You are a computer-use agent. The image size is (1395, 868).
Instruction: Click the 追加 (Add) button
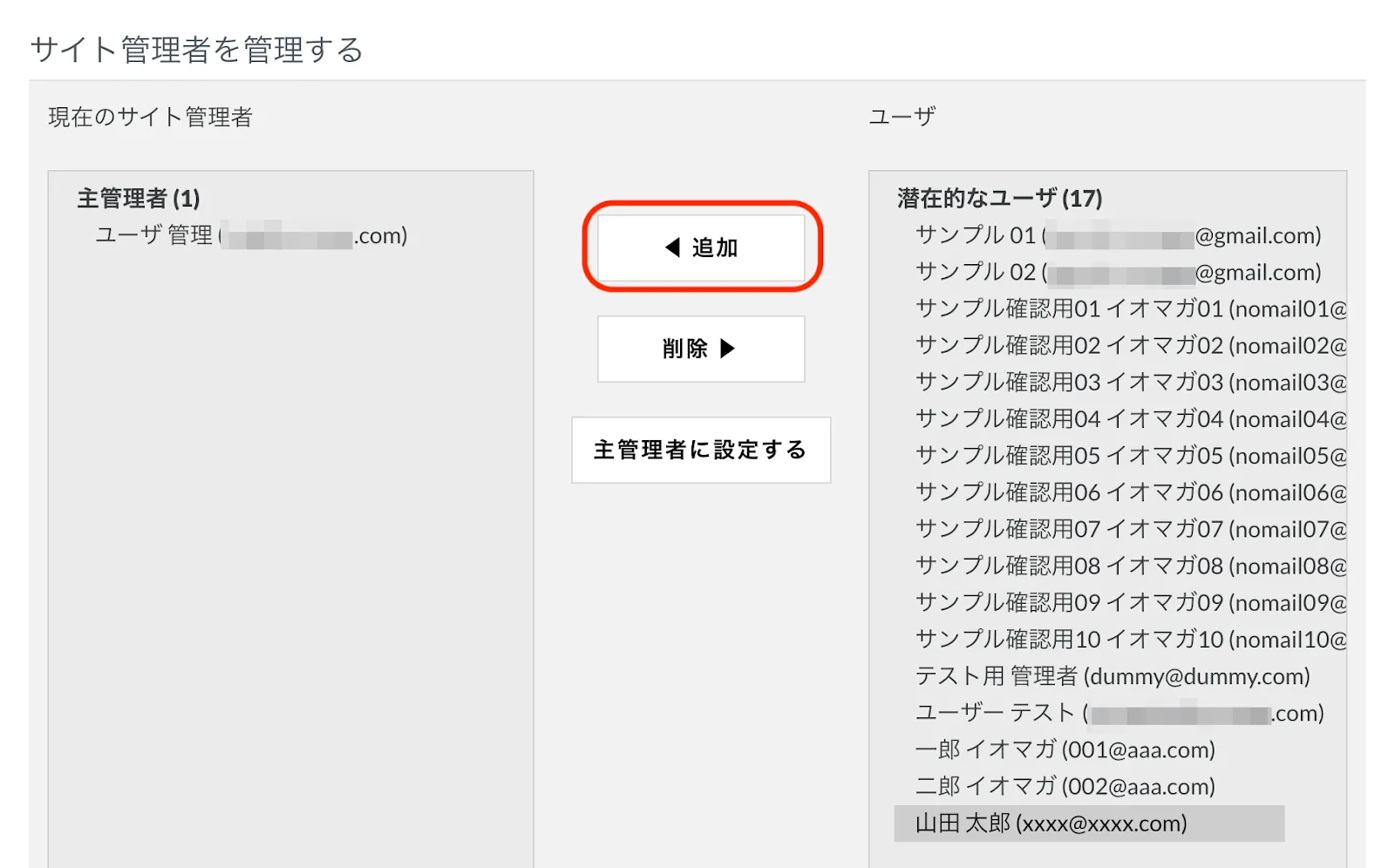pyautogui.click(x=701, y=248)
